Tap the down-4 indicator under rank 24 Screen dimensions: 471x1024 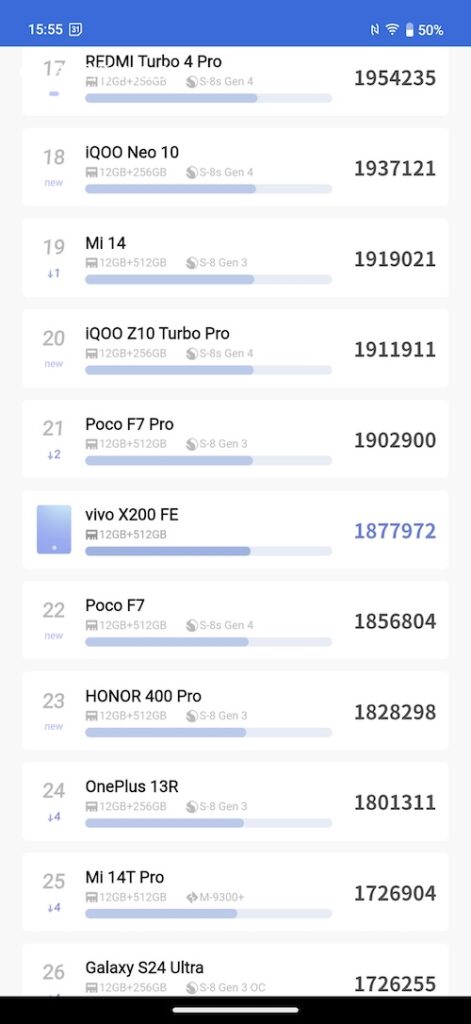[54, 817]
